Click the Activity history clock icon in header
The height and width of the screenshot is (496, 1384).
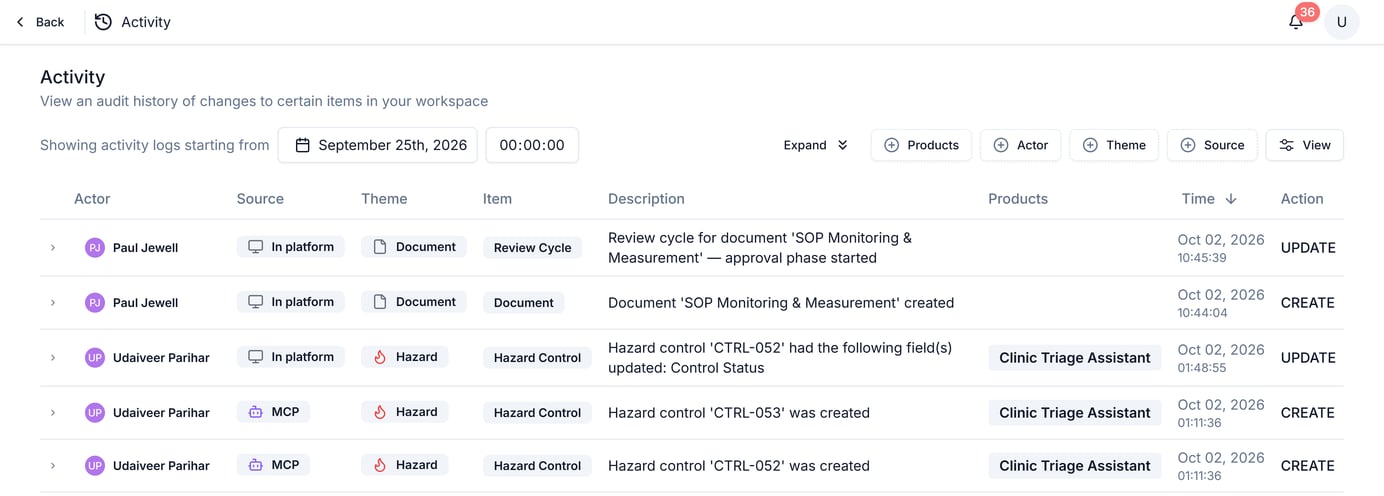pos(103,22)
